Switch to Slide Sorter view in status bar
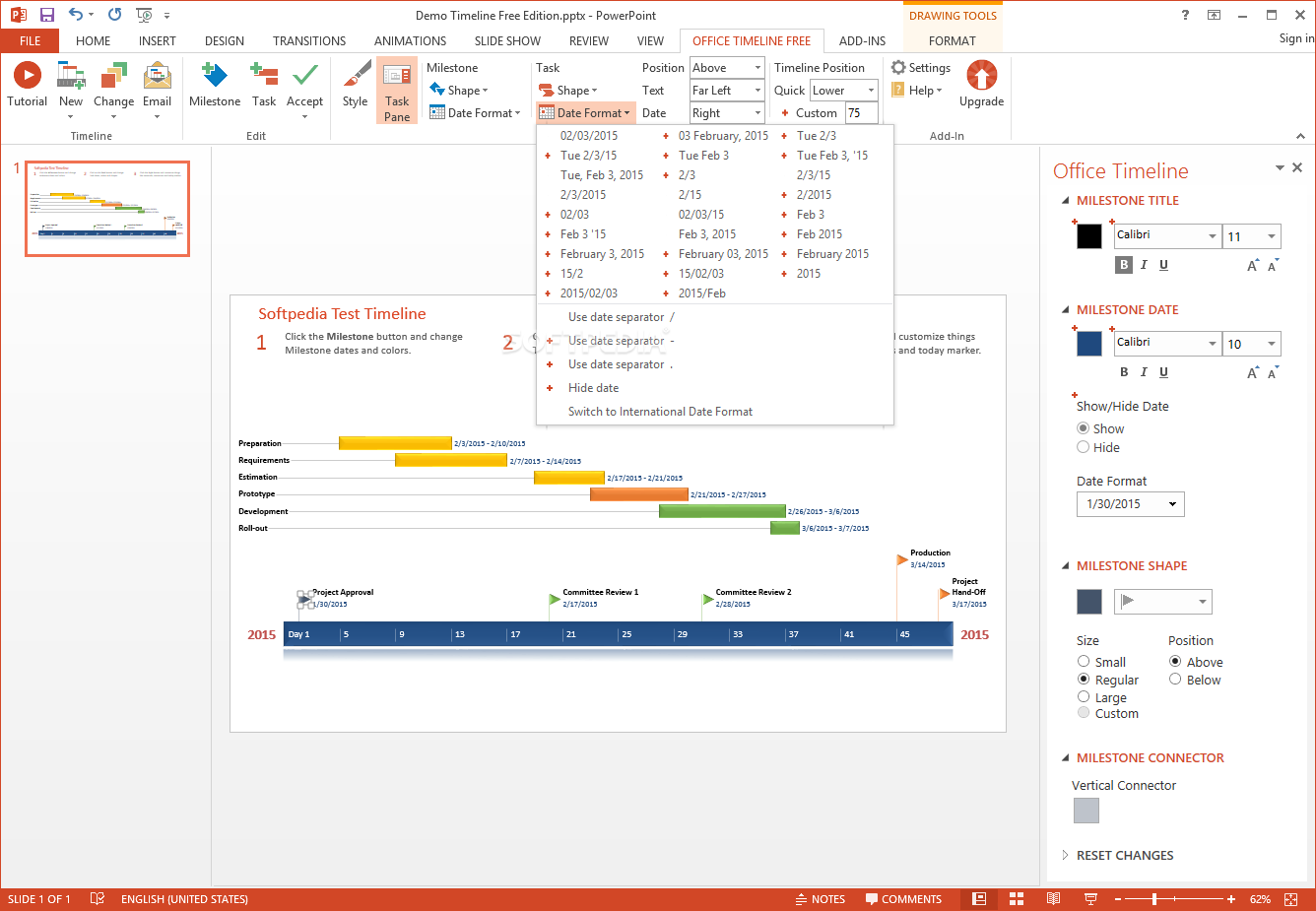 pos(1017,899)
